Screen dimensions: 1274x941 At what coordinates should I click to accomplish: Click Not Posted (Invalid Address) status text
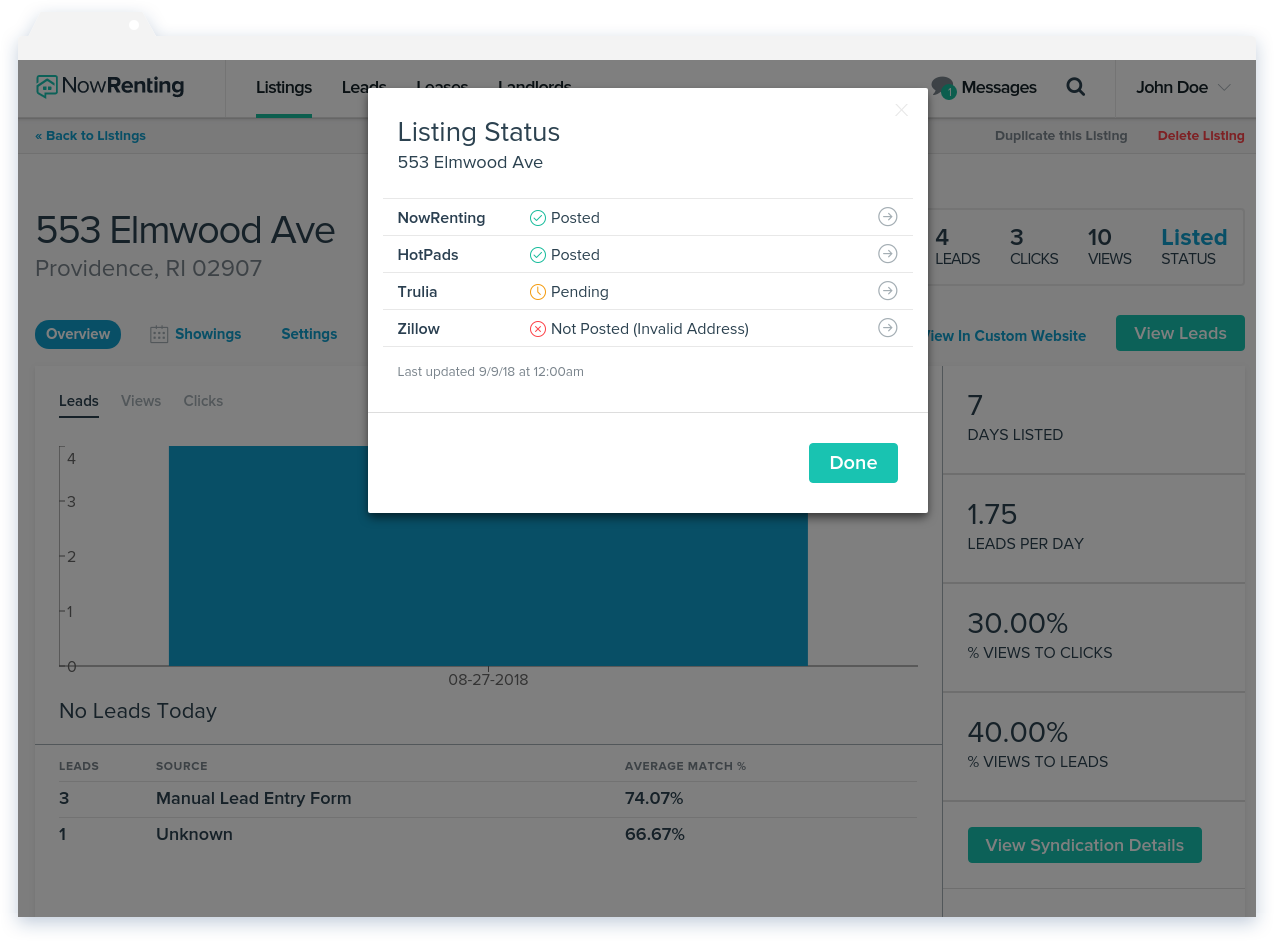650,329
